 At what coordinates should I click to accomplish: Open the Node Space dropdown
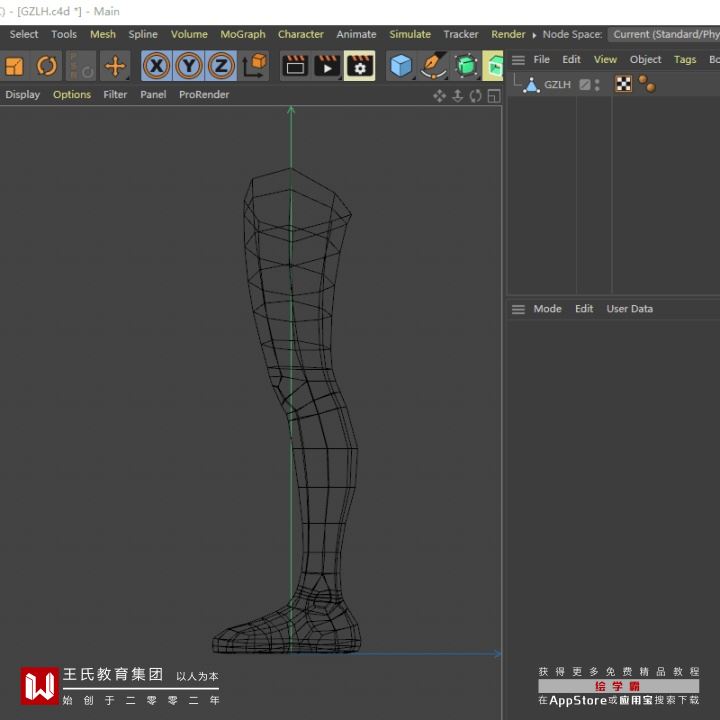[664, 34]
